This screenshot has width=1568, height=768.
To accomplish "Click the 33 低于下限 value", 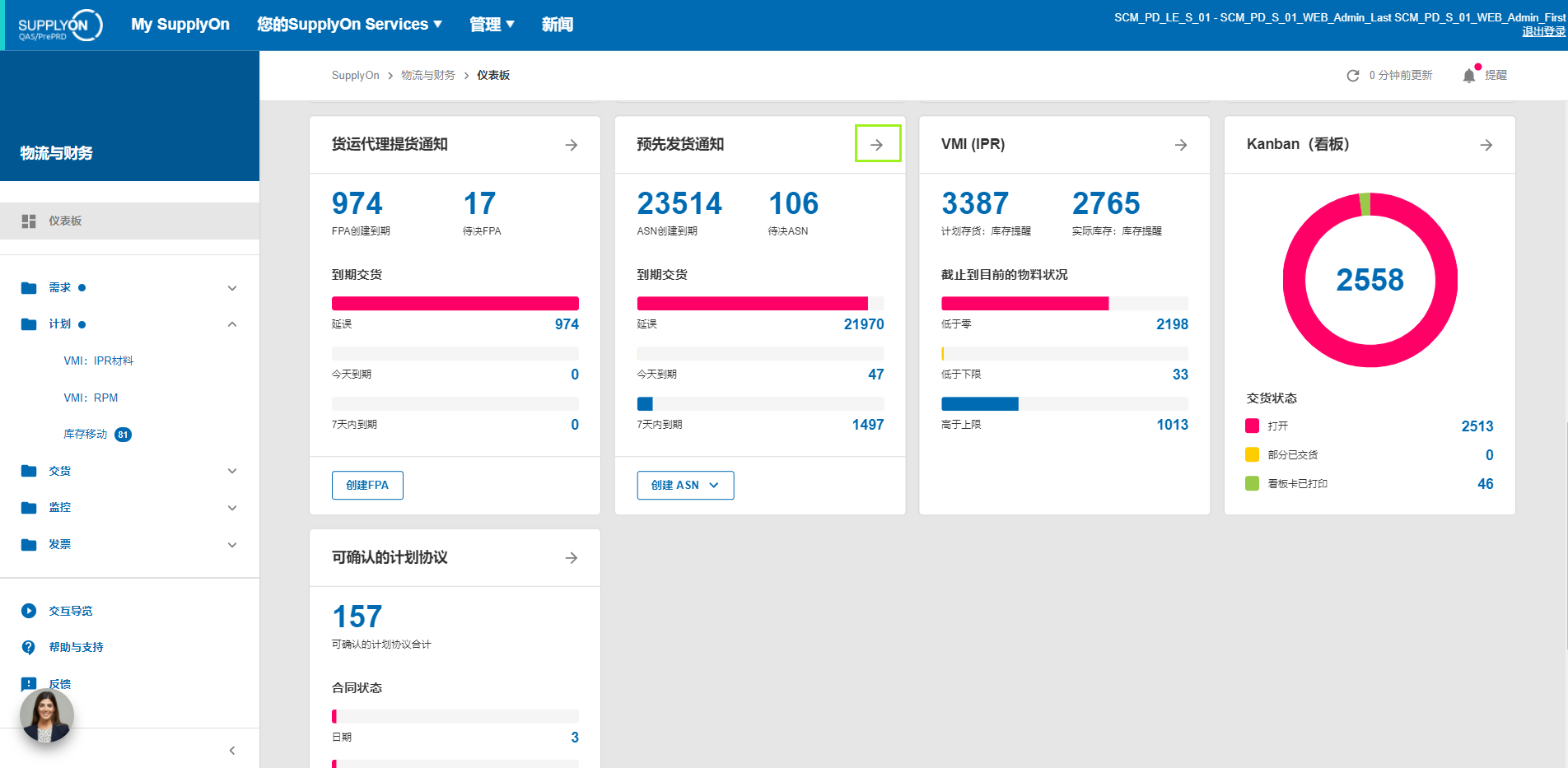I will click(1180, 375).
